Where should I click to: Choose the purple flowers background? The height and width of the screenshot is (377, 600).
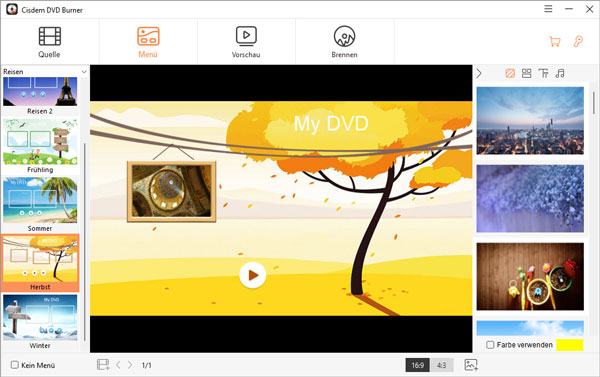click(530, 198)
